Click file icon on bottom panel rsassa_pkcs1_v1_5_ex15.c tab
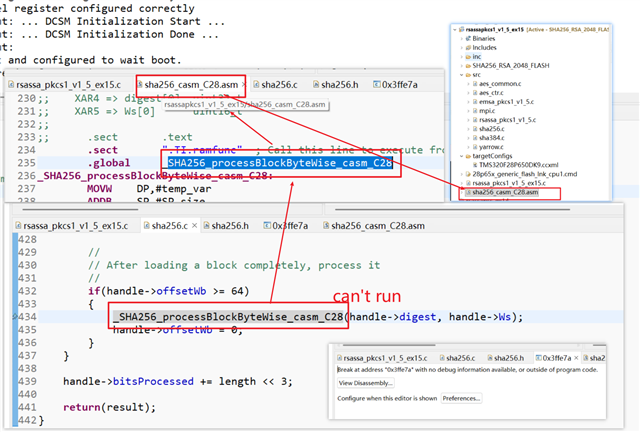Viewport: 640px width, 432px height. tap(340, 358)
